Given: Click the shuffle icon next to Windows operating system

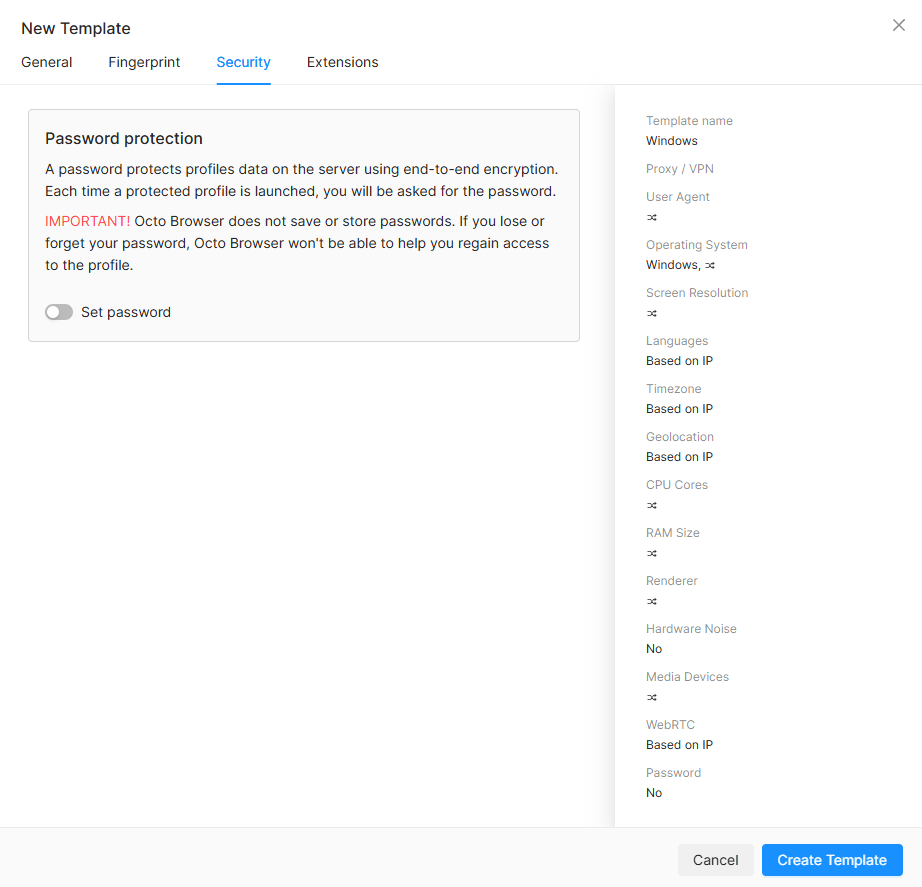Looking at the screenshot, I should (x=710, y=265).
